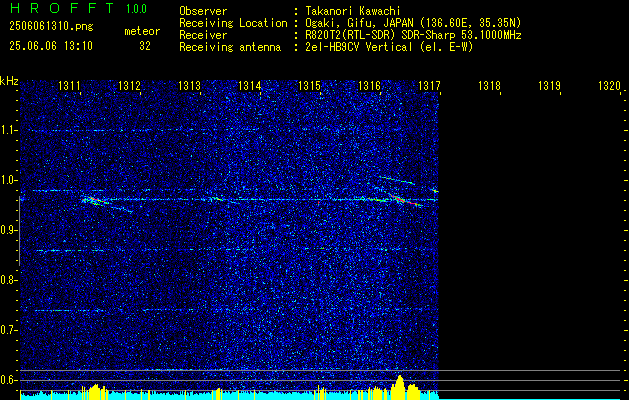Click the 1318 time axis marker
The height and width of the screenshot is (400, 629).
pos(489,85)
